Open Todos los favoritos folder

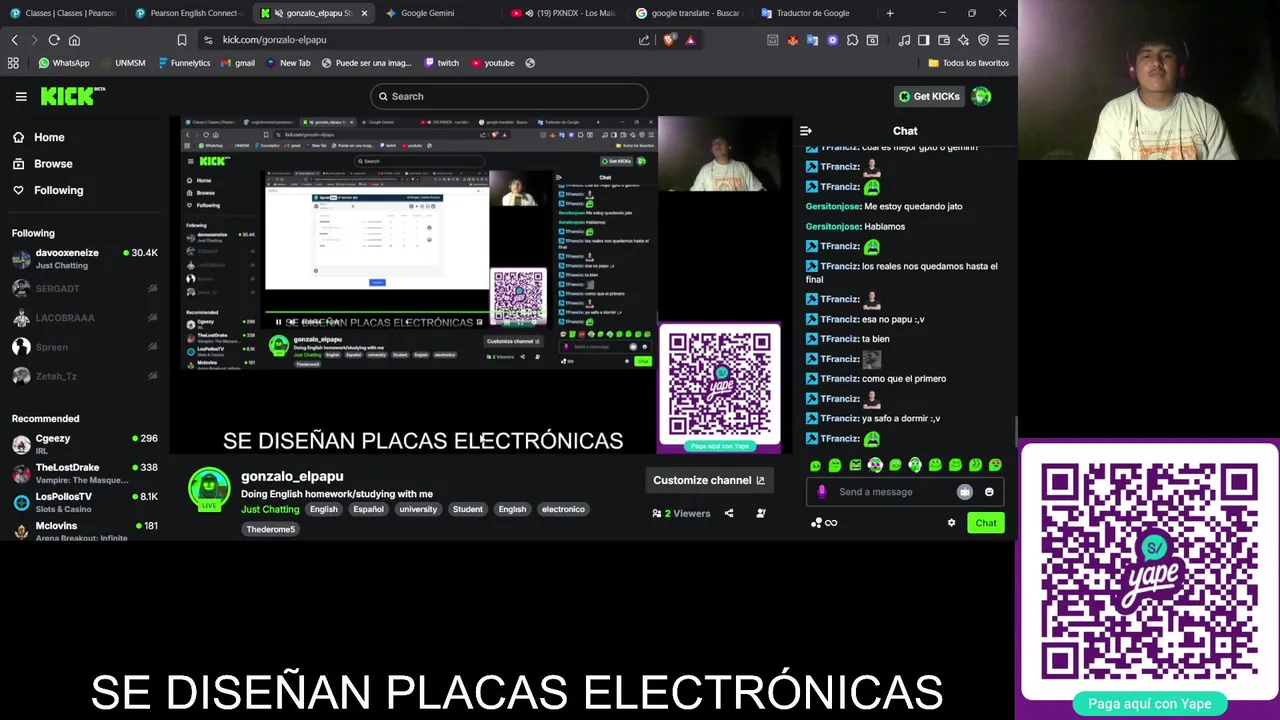pos(969,63)
